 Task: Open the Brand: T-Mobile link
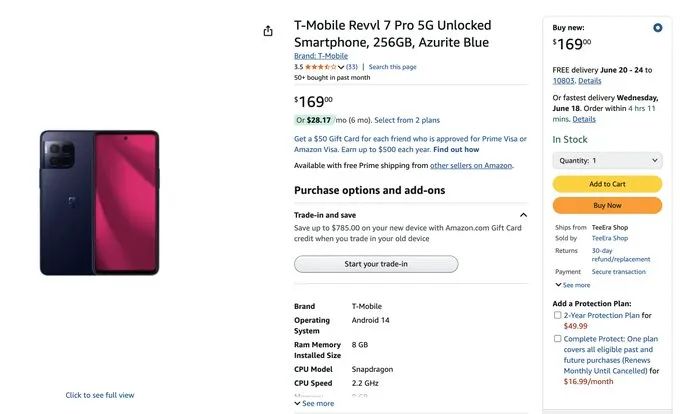click(x=321, y=56)
